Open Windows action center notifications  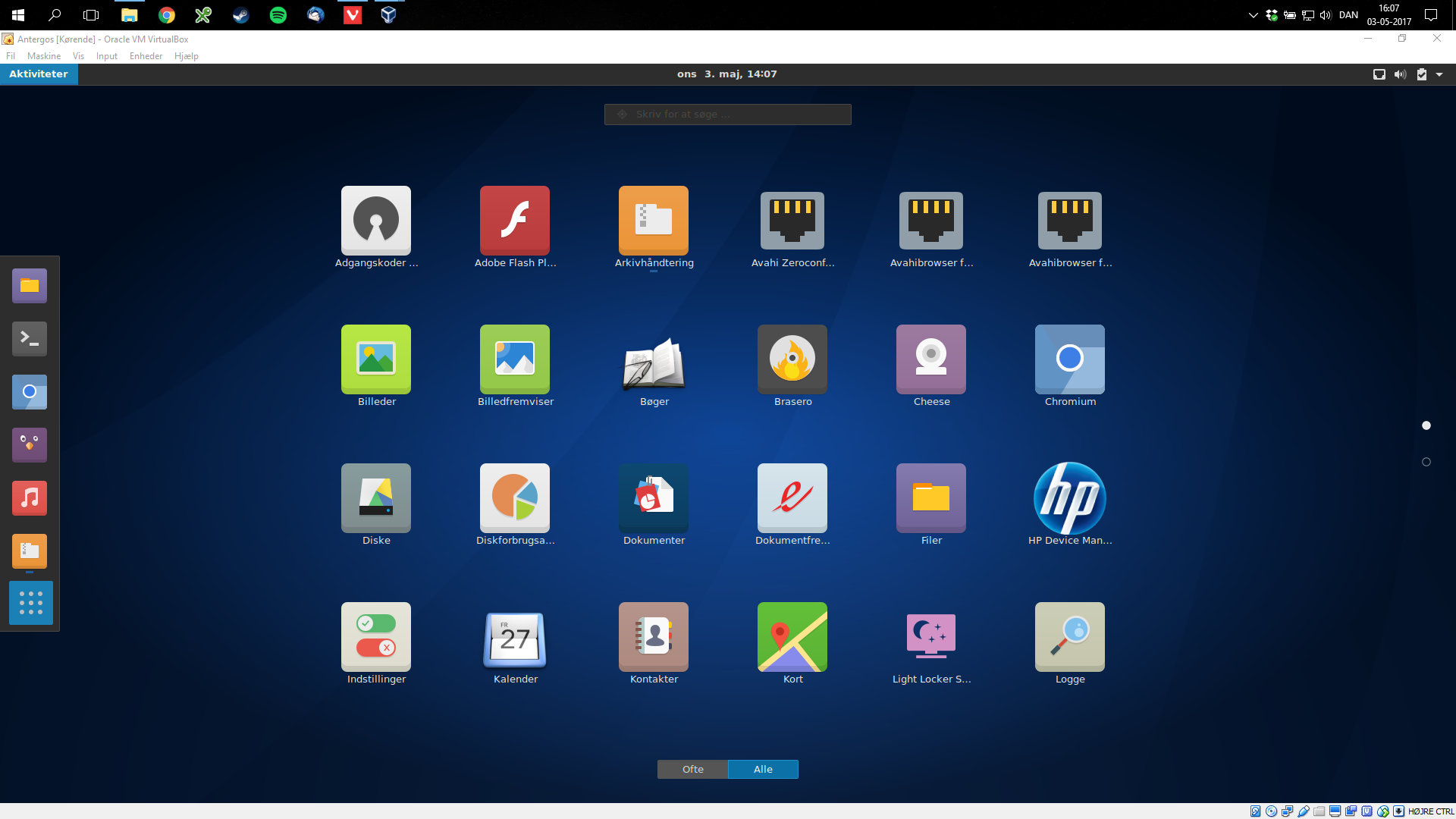1431,15
